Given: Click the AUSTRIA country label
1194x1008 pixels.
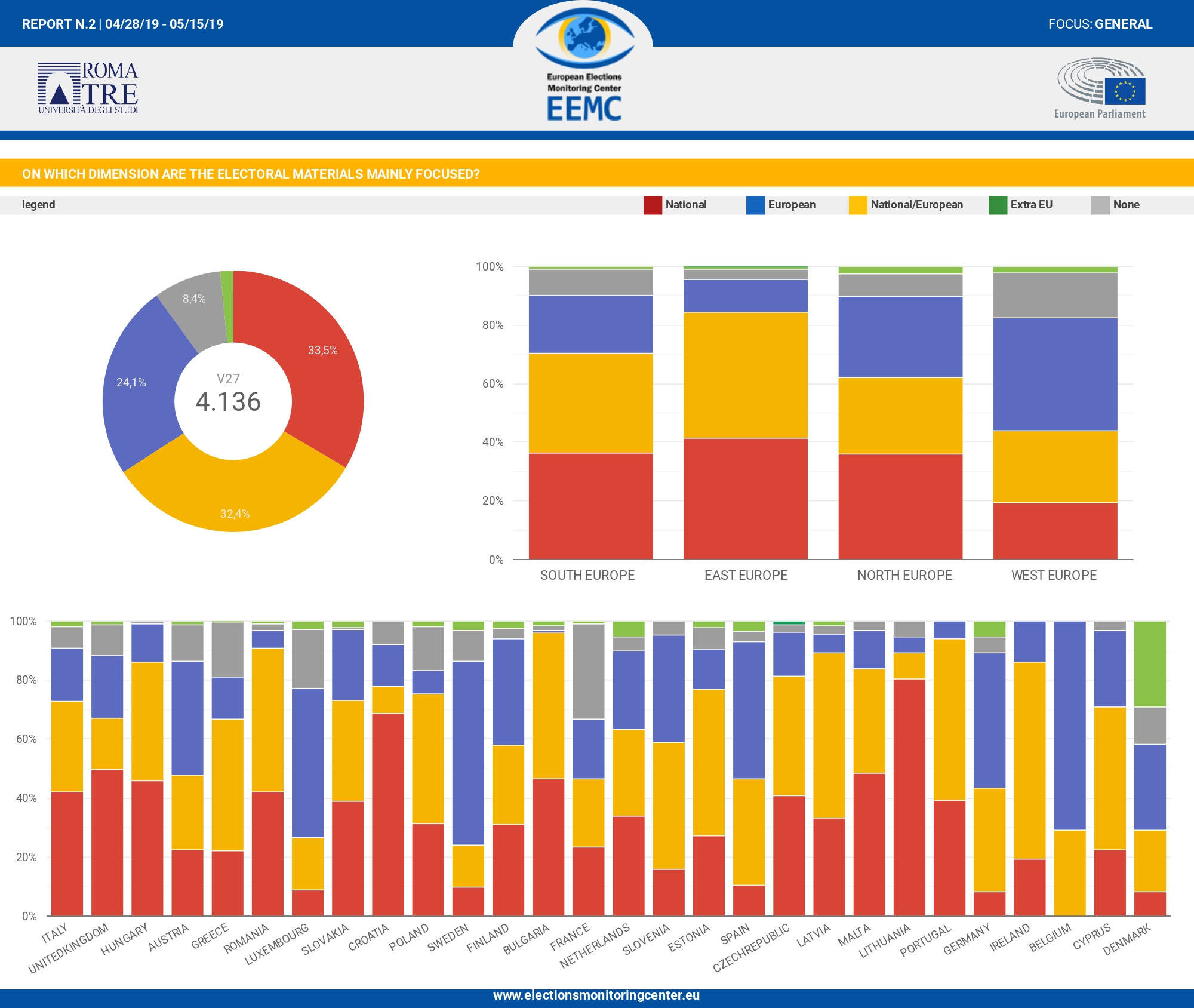Looking at the screenshot, I should pos(168,938).
